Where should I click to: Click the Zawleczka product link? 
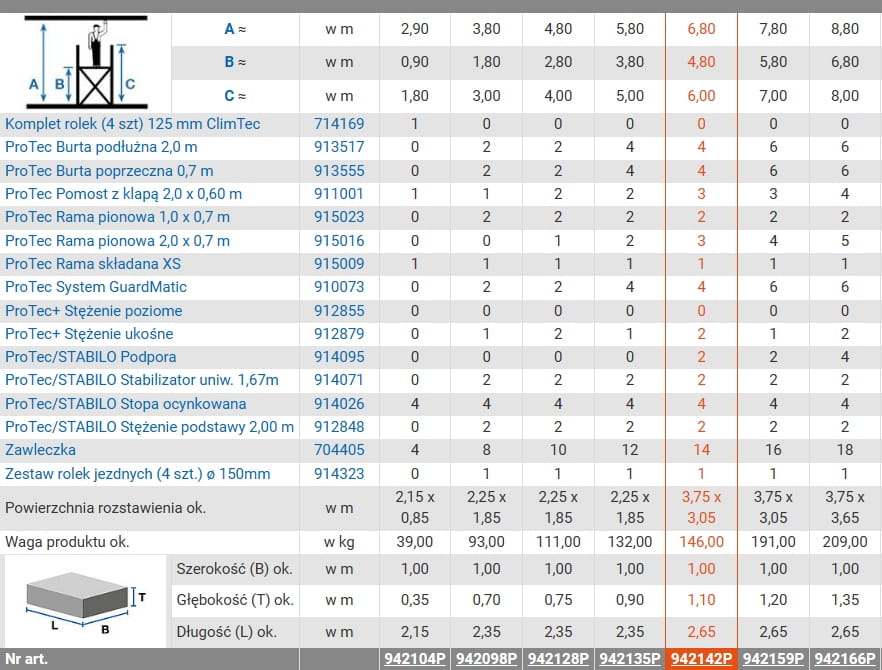[40, 450]
